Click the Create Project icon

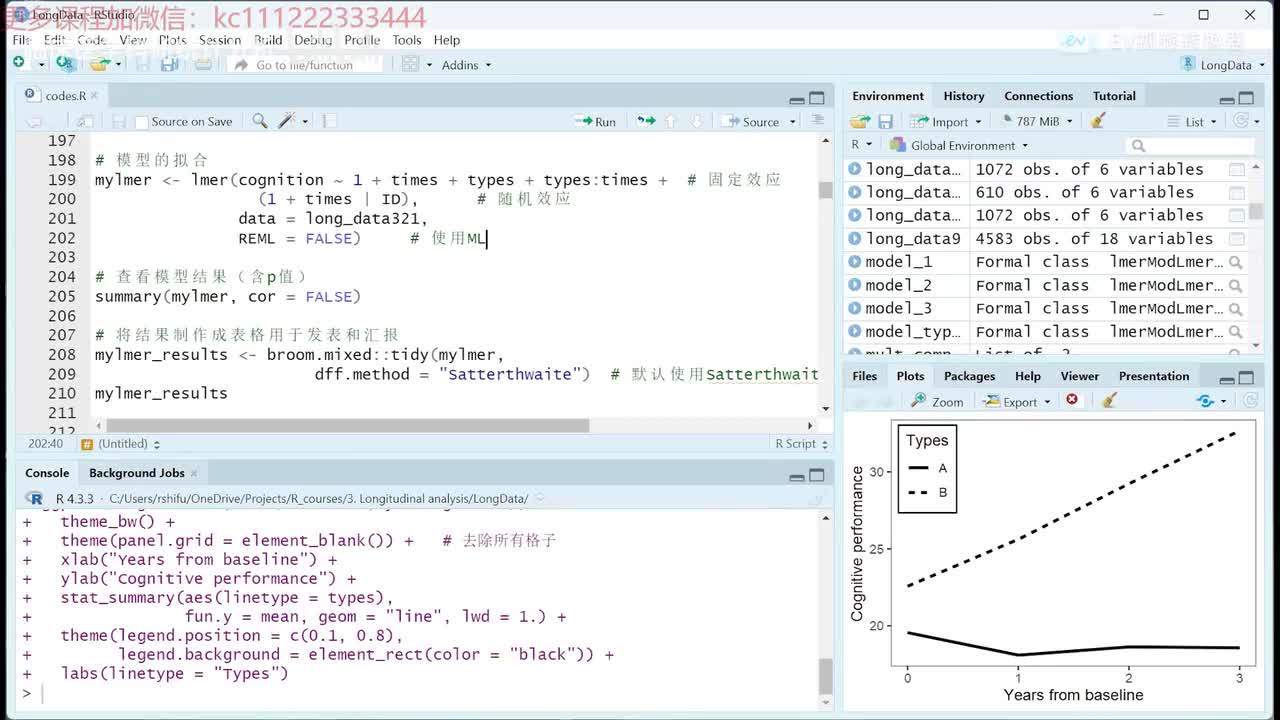pos(64,64)
